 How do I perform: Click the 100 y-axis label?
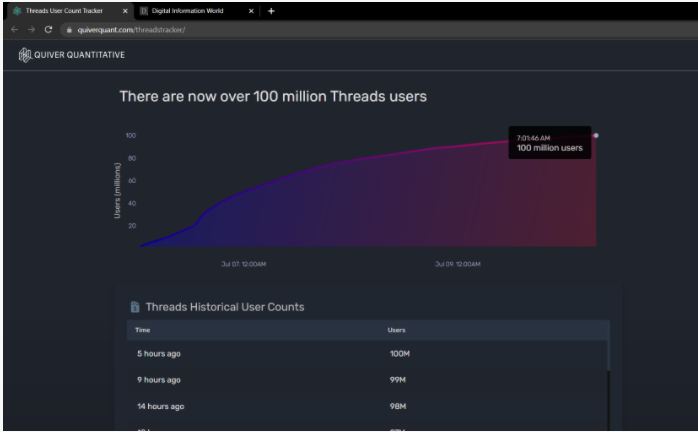(130, 135)
